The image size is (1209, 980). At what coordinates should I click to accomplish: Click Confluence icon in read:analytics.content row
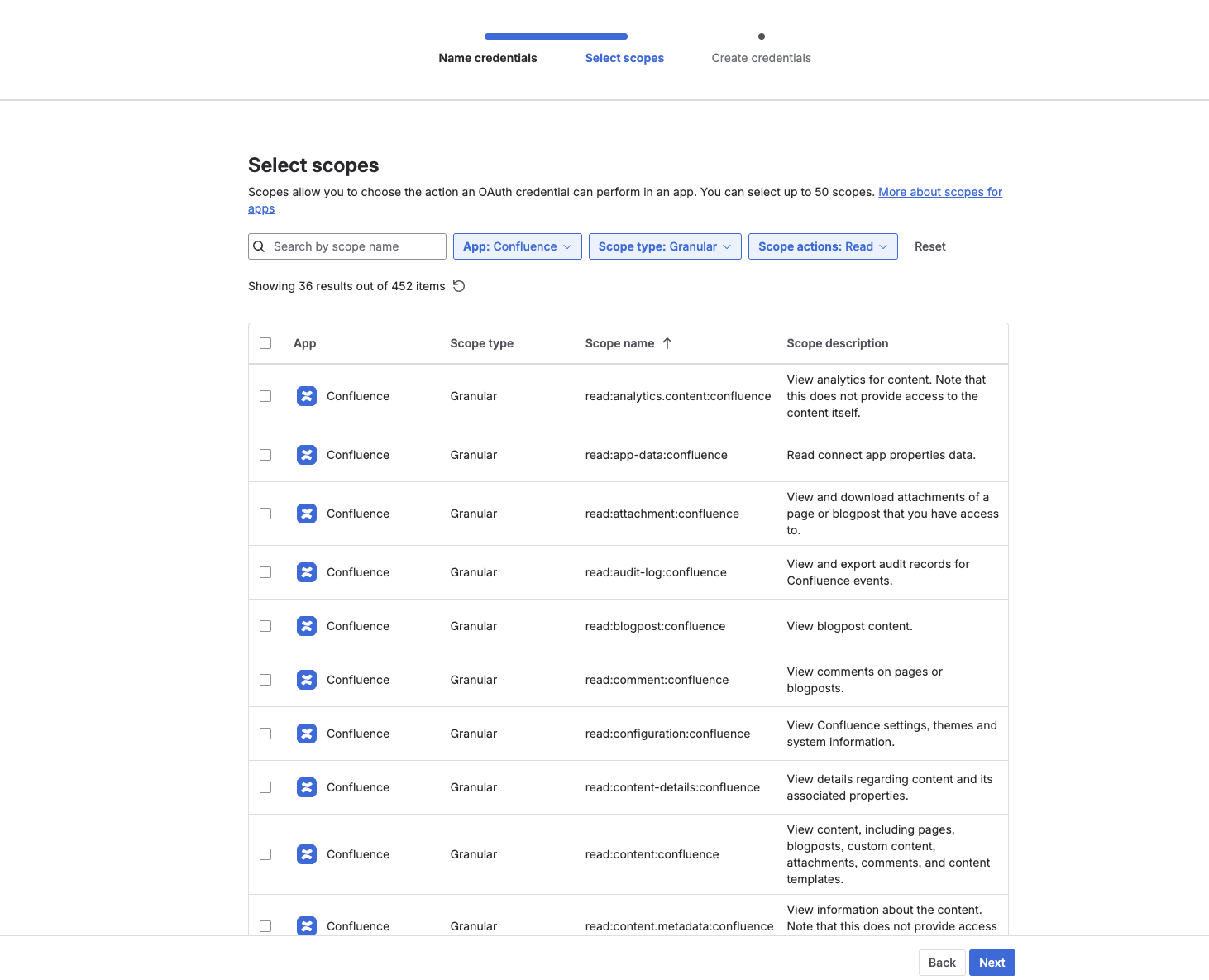pyautogui.click(x=307, y=396)
